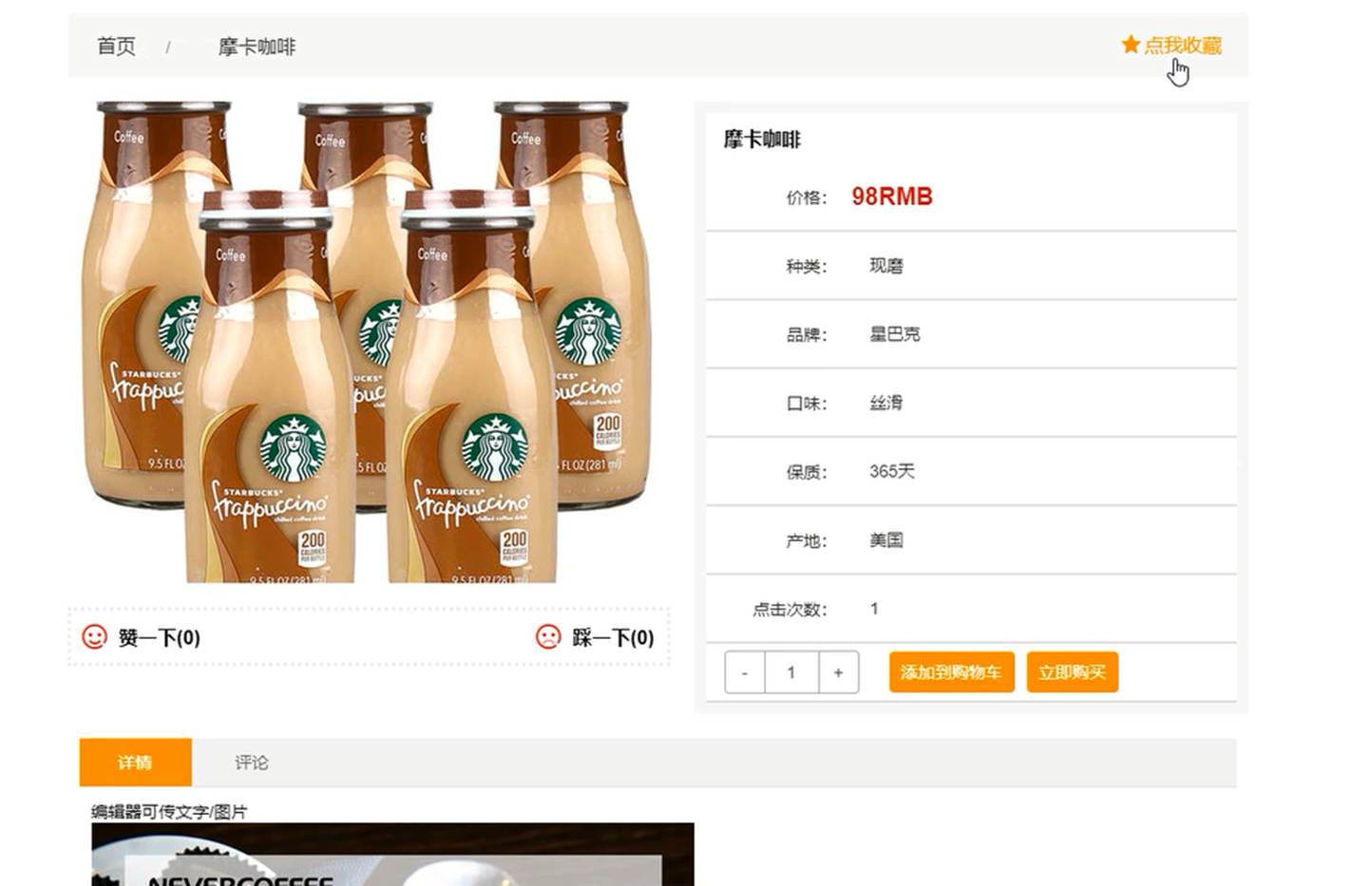The height and width of the screenshot is (886, 1372).
Task: Click the brand value 星巴克
Action: pyautogui.click(x=895, y=334)
